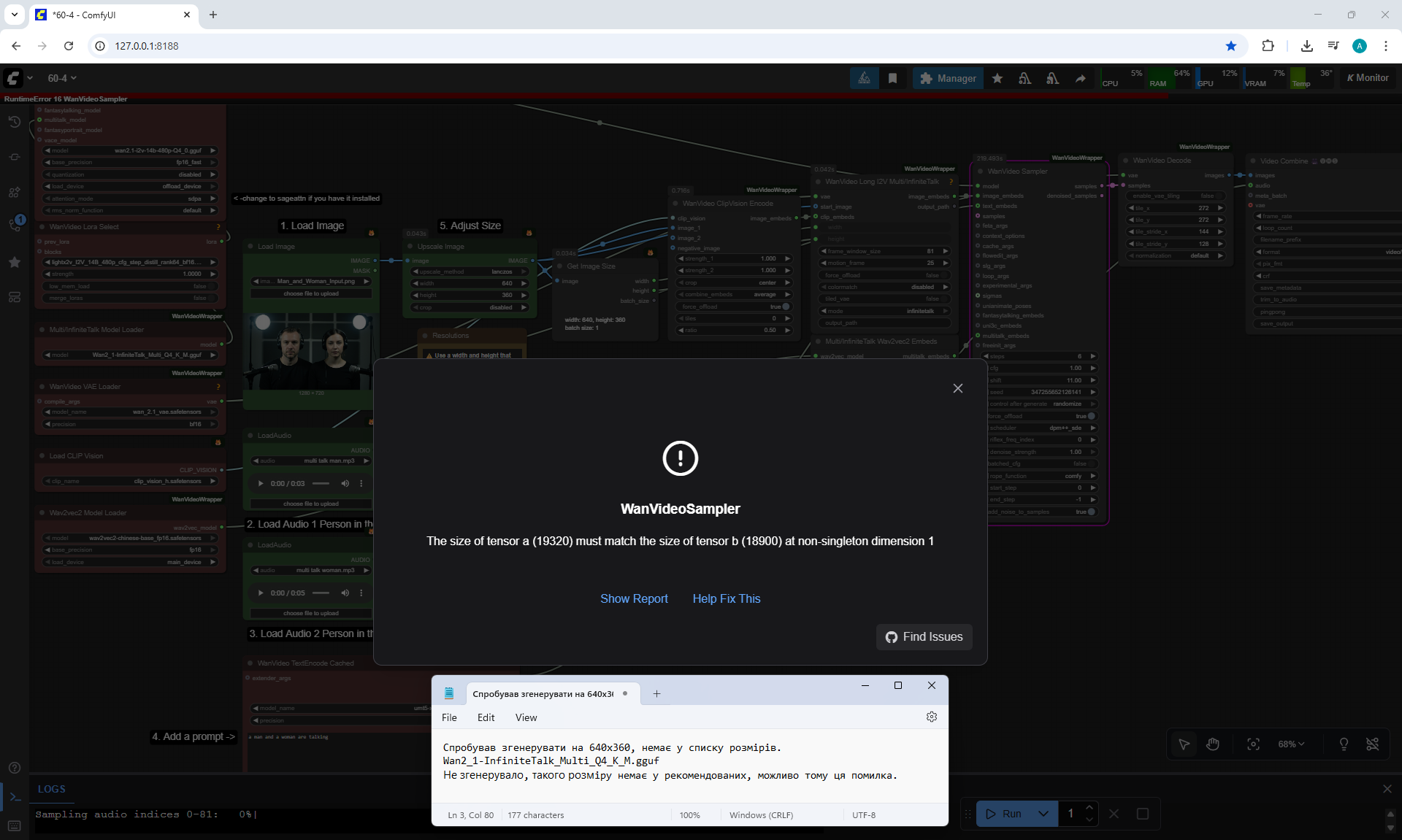Image resolution: width=1402 pixels, height=840 pixels.
Task: Expand the Run button dropdown arrow
Action: [1043, 813]
